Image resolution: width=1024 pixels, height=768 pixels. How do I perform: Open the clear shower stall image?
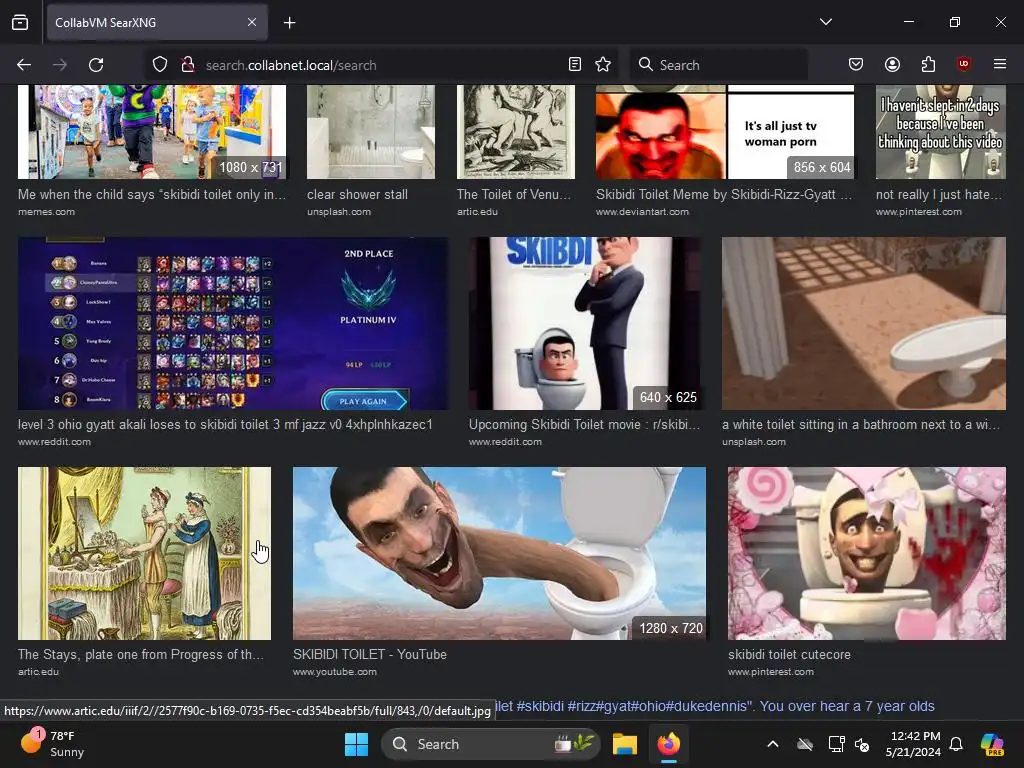click(371, 132)
